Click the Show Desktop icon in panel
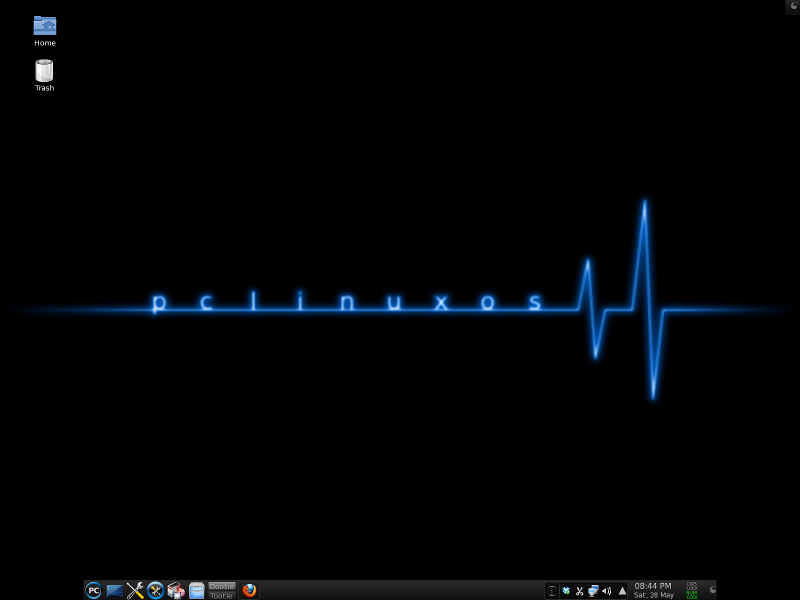Viewport: 800px width, 600px height. tap(114, 591)
